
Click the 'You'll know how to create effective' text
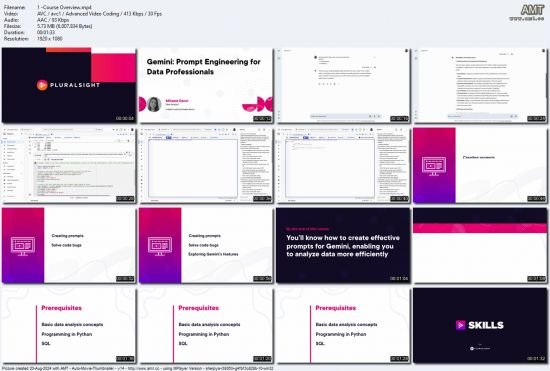click(343, 238)
